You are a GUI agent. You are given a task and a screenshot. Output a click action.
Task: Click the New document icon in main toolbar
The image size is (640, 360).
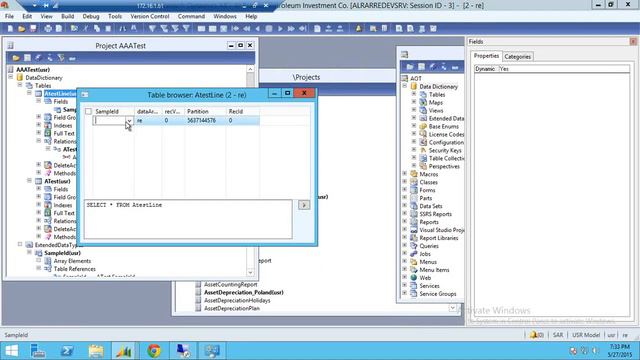(x=10, y=29)
